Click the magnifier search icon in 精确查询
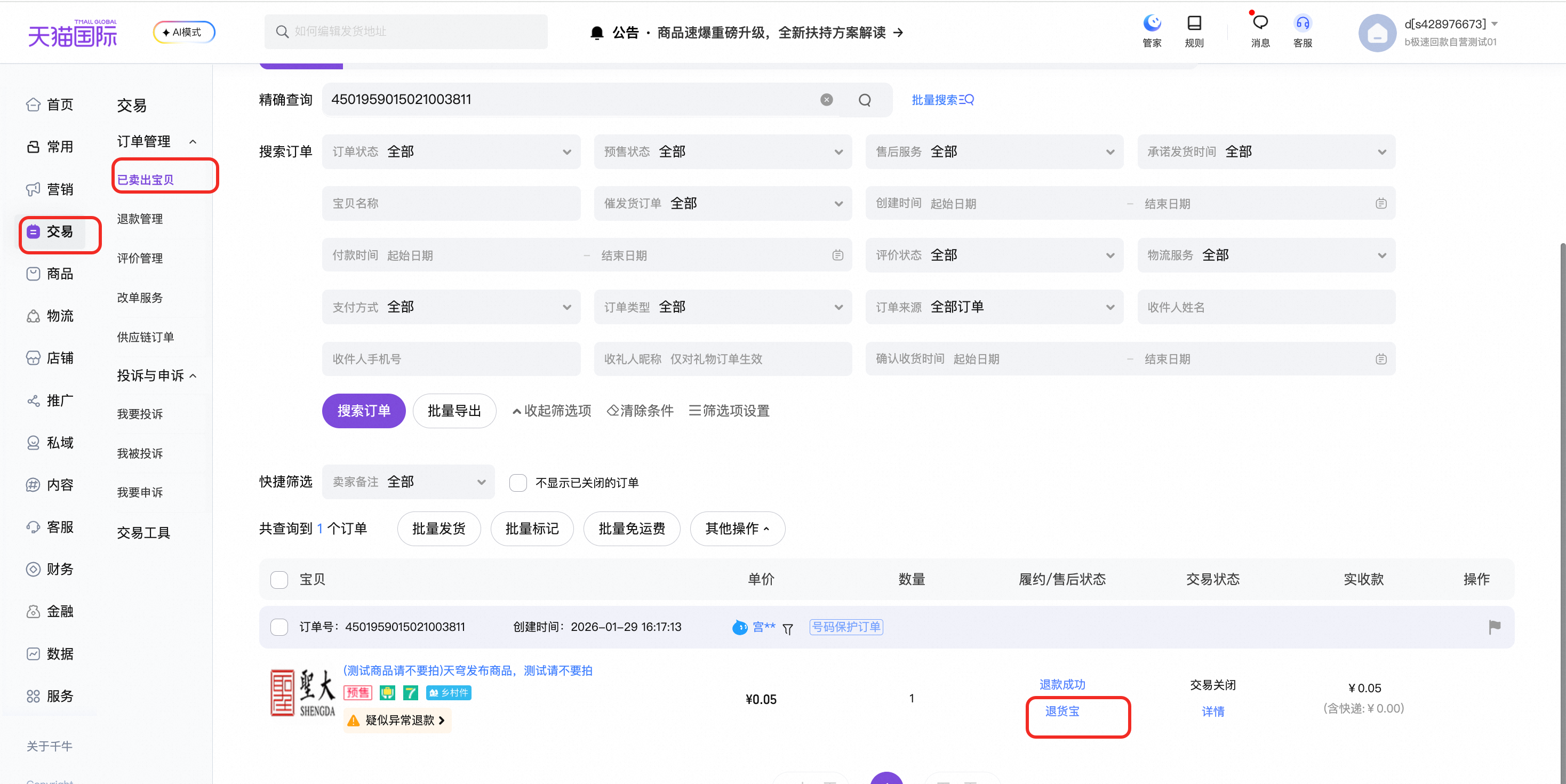The image size is (1566, 784). coord(865,100)
